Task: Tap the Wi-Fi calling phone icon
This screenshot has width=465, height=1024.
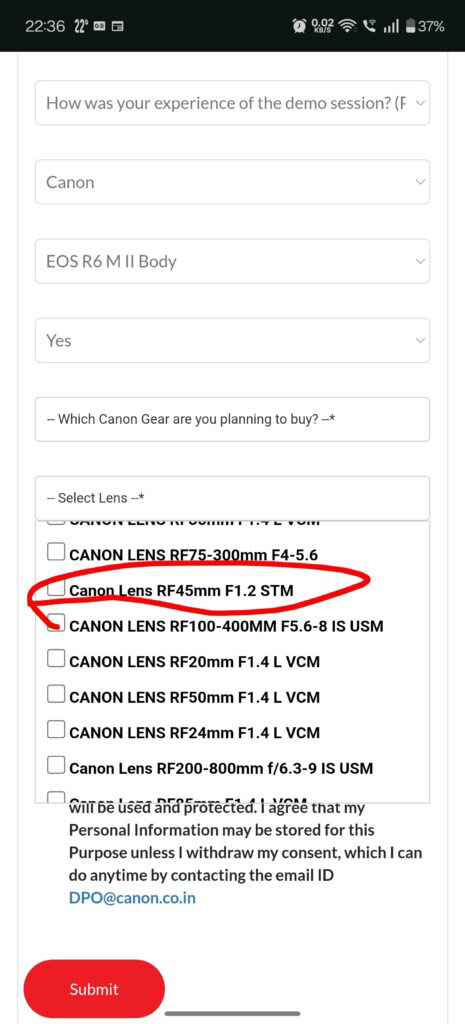Action: 372,27
